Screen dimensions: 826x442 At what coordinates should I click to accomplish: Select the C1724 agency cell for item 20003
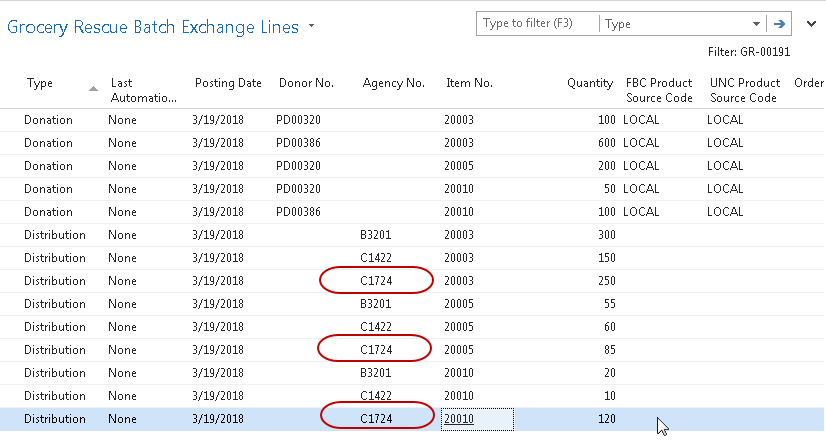376,282
